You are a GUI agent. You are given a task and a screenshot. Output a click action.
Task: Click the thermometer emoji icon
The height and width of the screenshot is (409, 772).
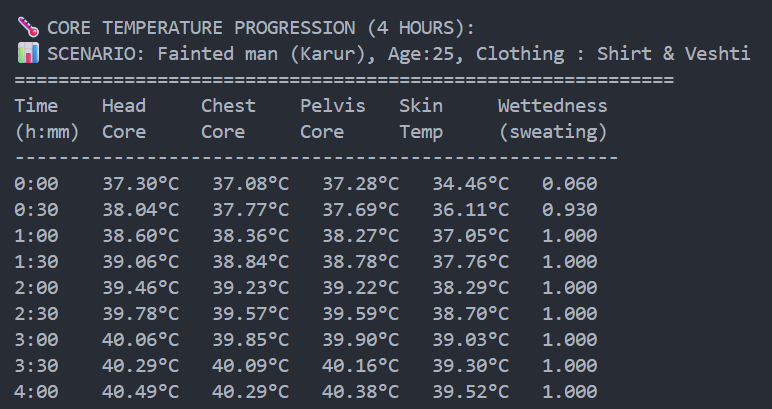pos(26,27)
